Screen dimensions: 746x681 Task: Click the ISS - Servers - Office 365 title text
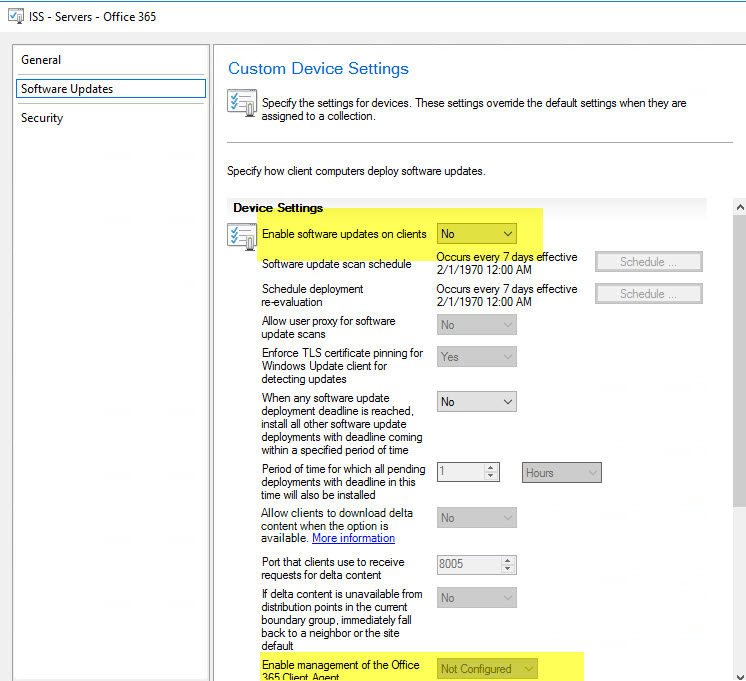(x=92, y=17)
